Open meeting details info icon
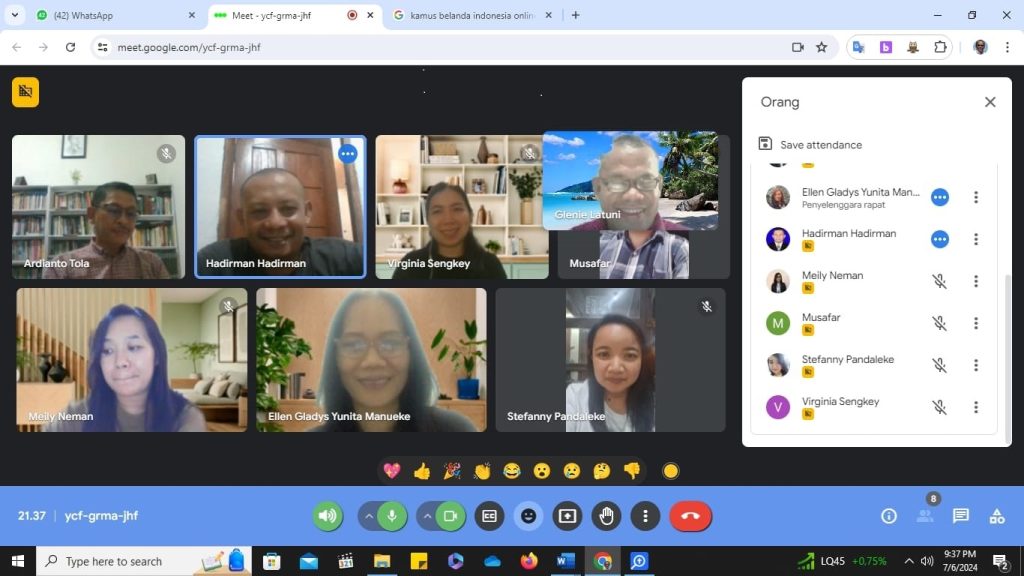Screen dimensions: 1024x576 coord(889,516)
